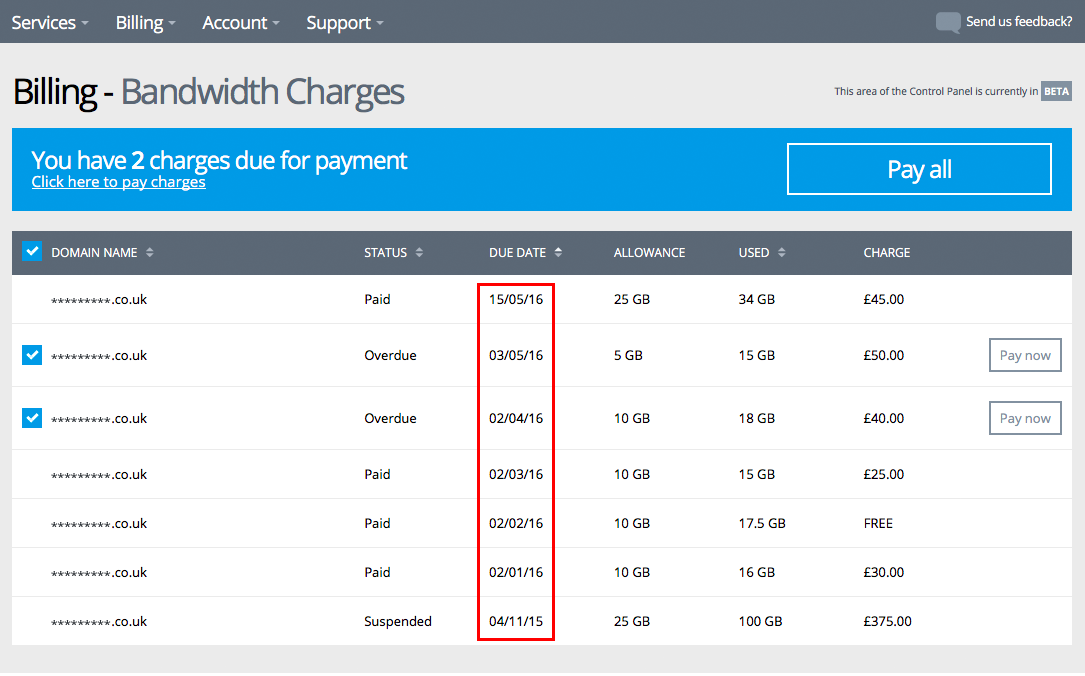This screenshot has width=1085, height=676.
Task: Click the feedback speech bubble icon
Action: [x=948, y=22]
